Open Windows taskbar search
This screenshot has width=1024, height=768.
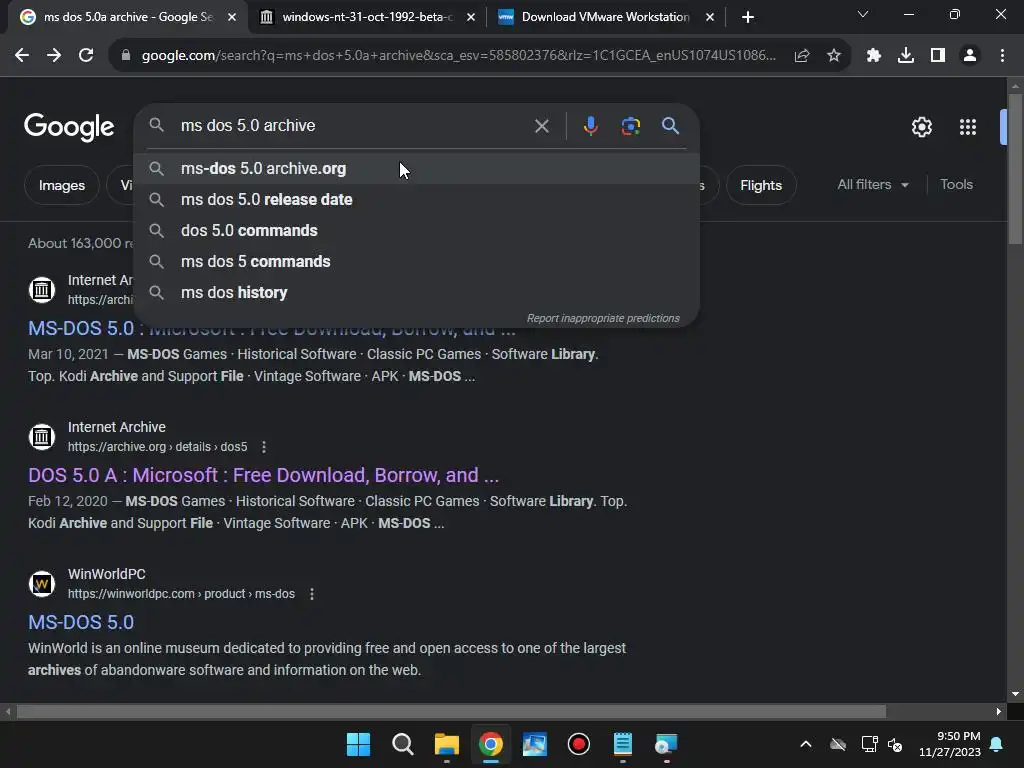pyautogui.click(x=402, y=744)
